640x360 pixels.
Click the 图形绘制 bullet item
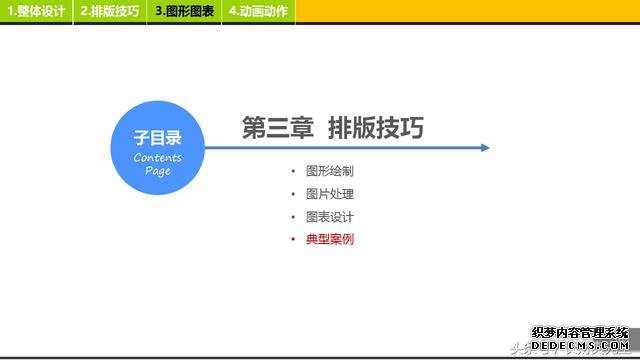tap(330, 171)
